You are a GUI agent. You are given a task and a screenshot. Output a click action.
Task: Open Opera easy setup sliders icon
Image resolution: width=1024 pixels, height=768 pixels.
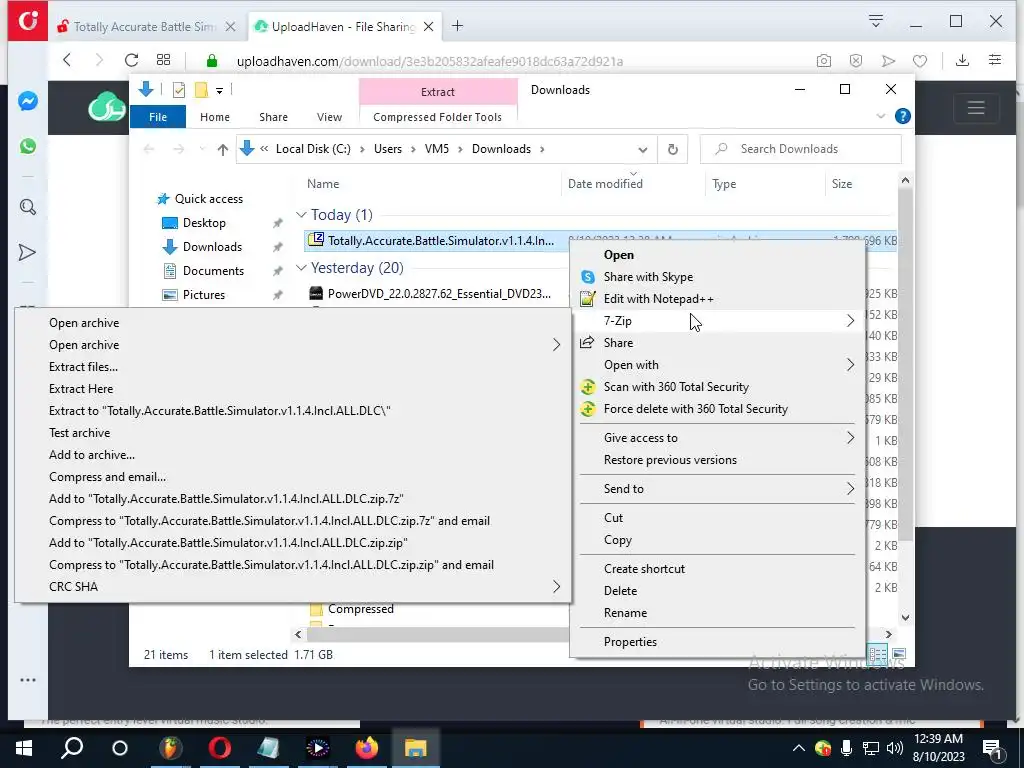(995, 60)
